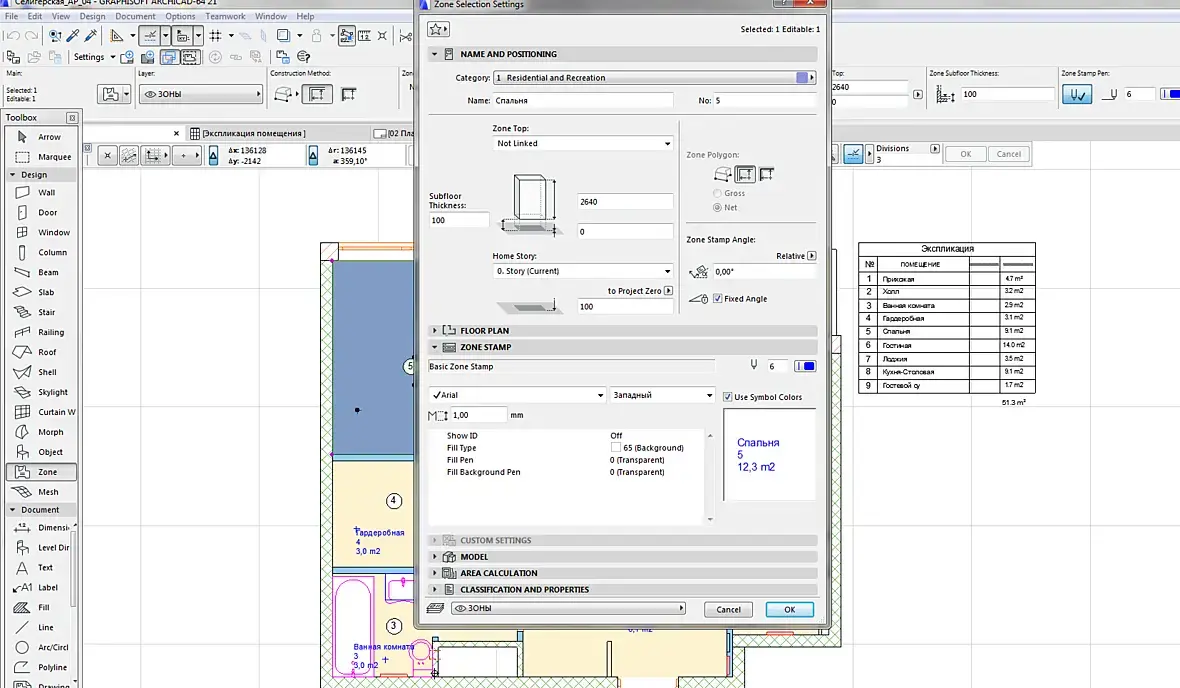Click OK in Zone Selection Settings

pos(789,610)
